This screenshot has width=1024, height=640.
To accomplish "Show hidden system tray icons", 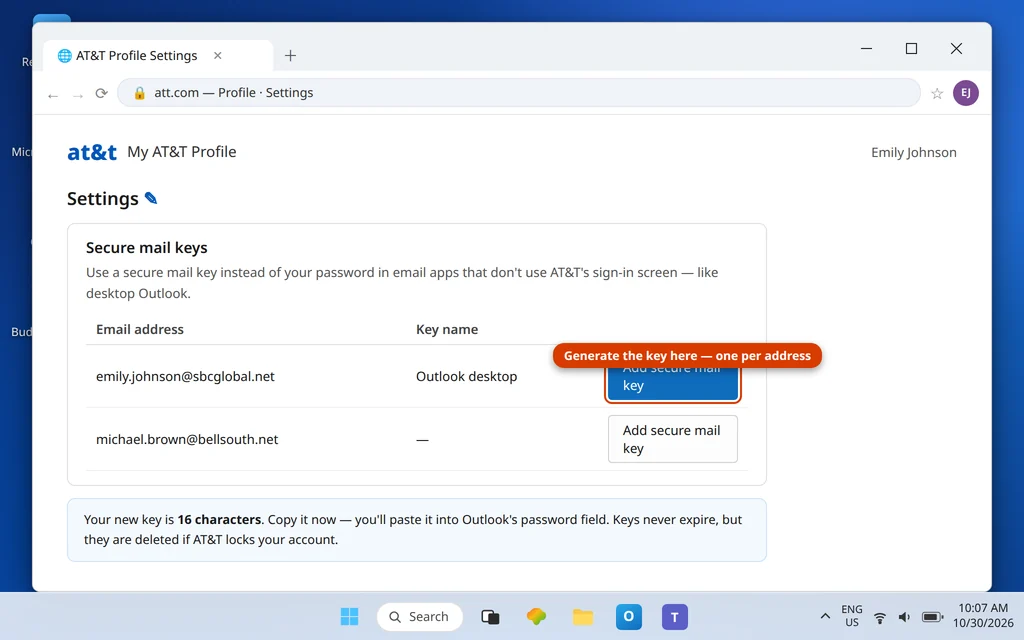I will (825, 616).
